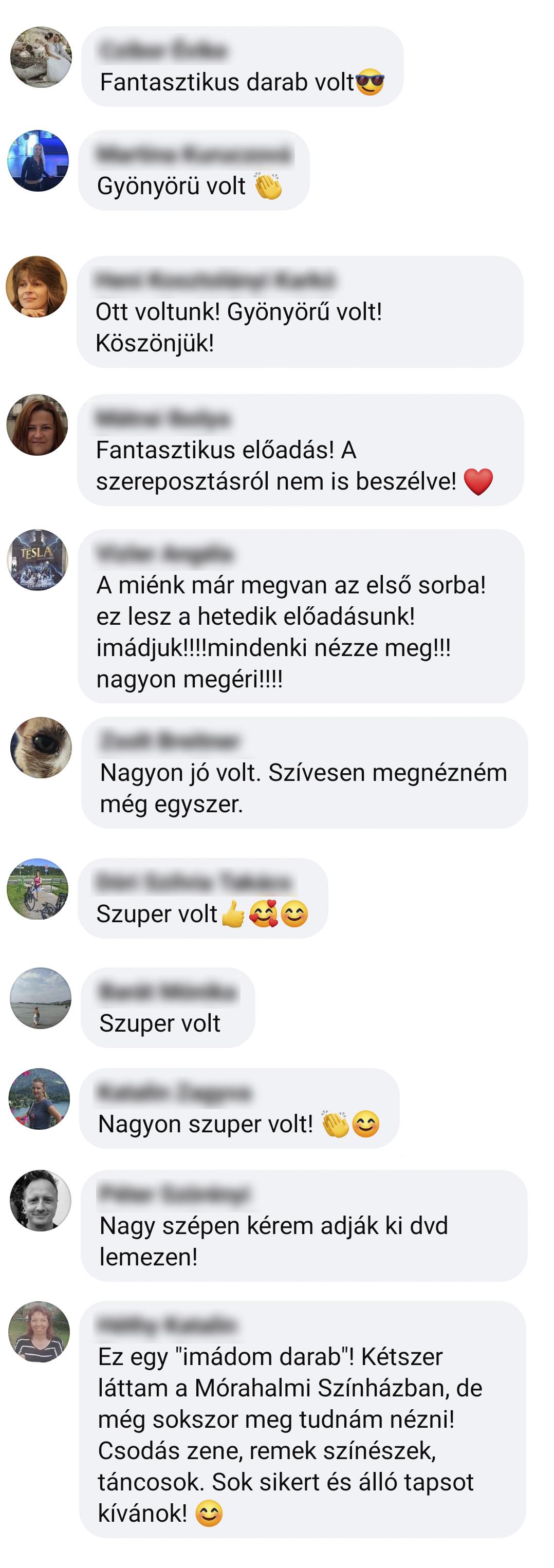Open the TESLA poster avatar
Viewport: 554px width, 1568px height.
(x=37, y=560)
